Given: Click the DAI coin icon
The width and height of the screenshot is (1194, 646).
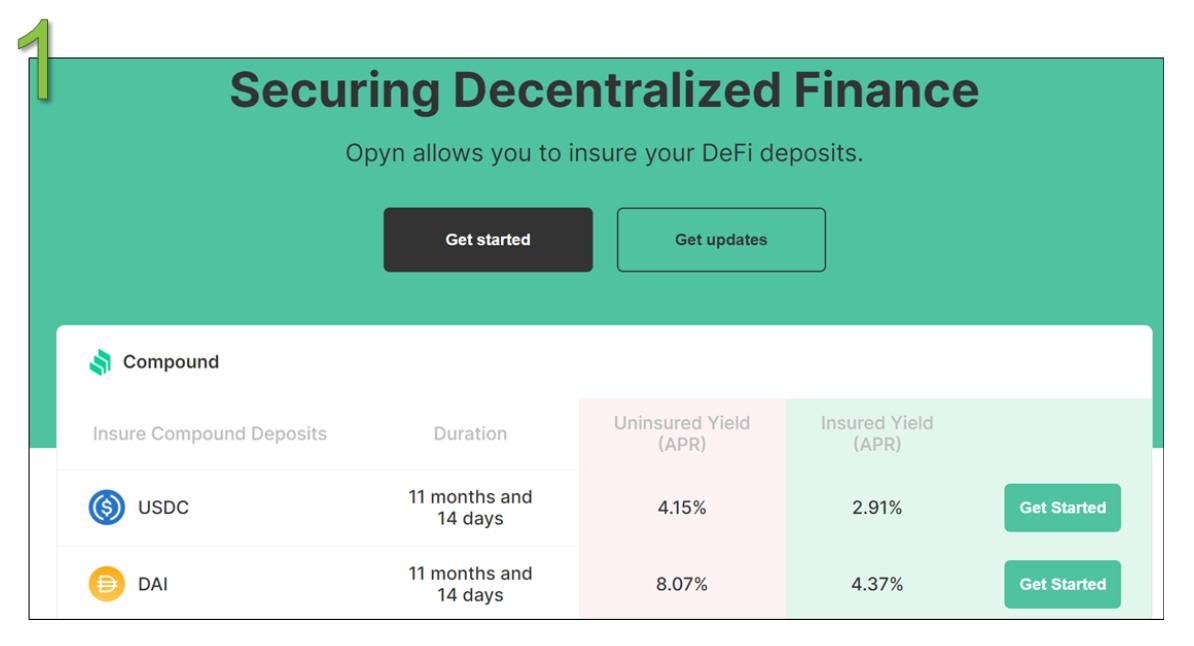Looking at the screenshot, I should coord(107,584).
